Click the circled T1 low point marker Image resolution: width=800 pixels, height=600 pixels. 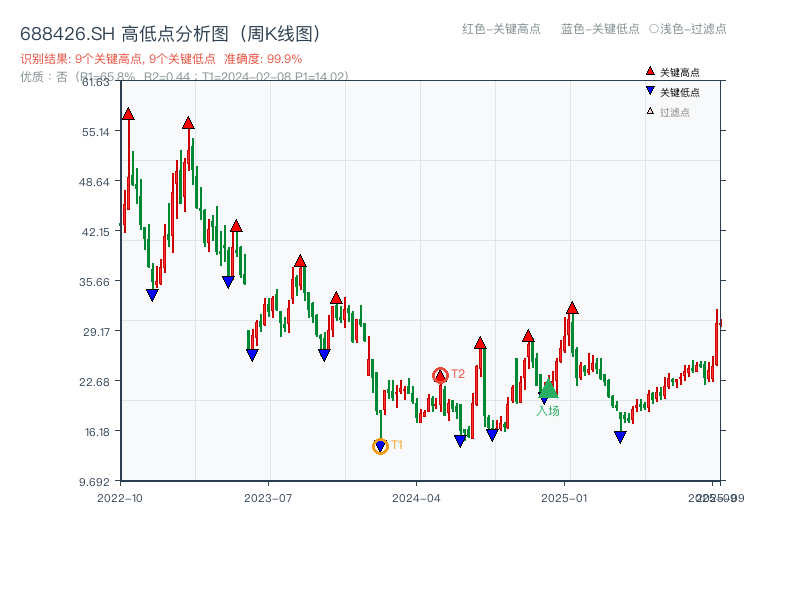380,446
